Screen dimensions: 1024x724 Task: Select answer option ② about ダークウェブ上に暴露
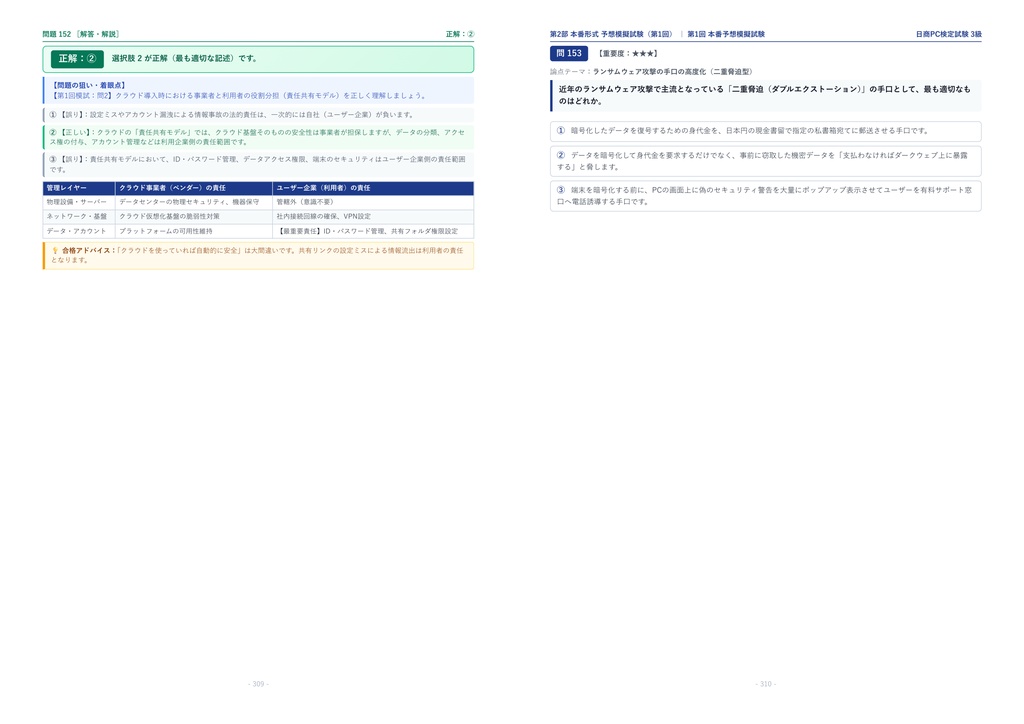(x=765, y=161)
